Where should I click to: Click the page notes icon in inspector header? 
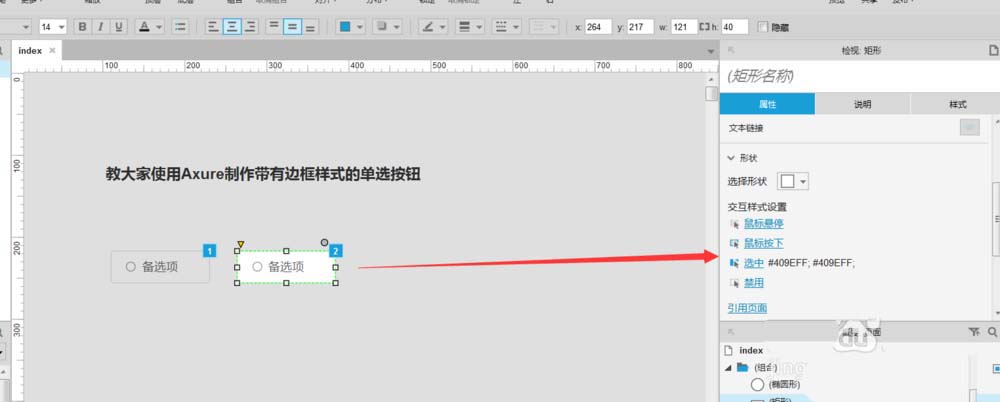(992, 50)
